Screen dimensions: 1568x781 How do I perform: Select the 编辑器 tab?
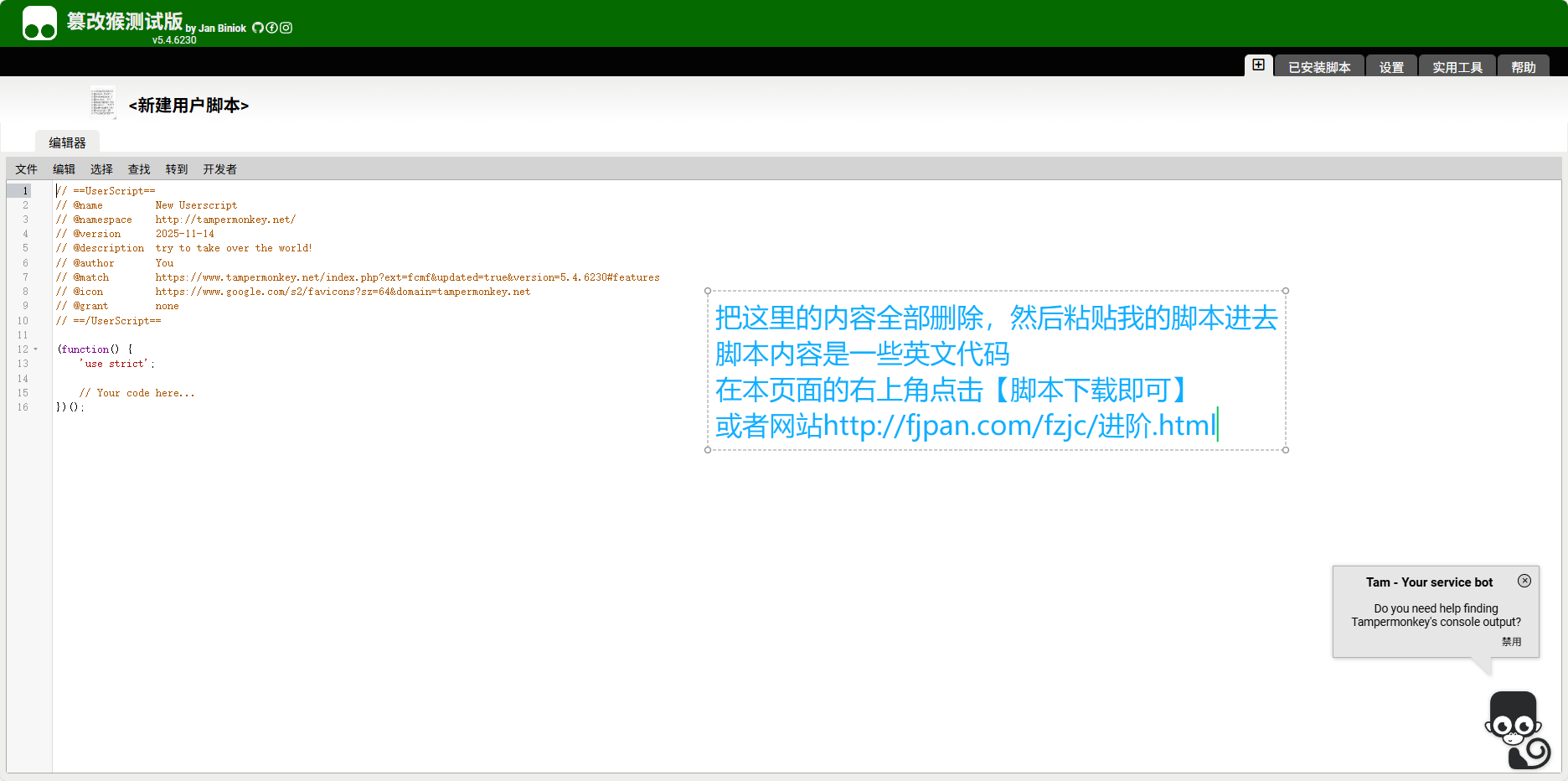[x=67, y=142]
